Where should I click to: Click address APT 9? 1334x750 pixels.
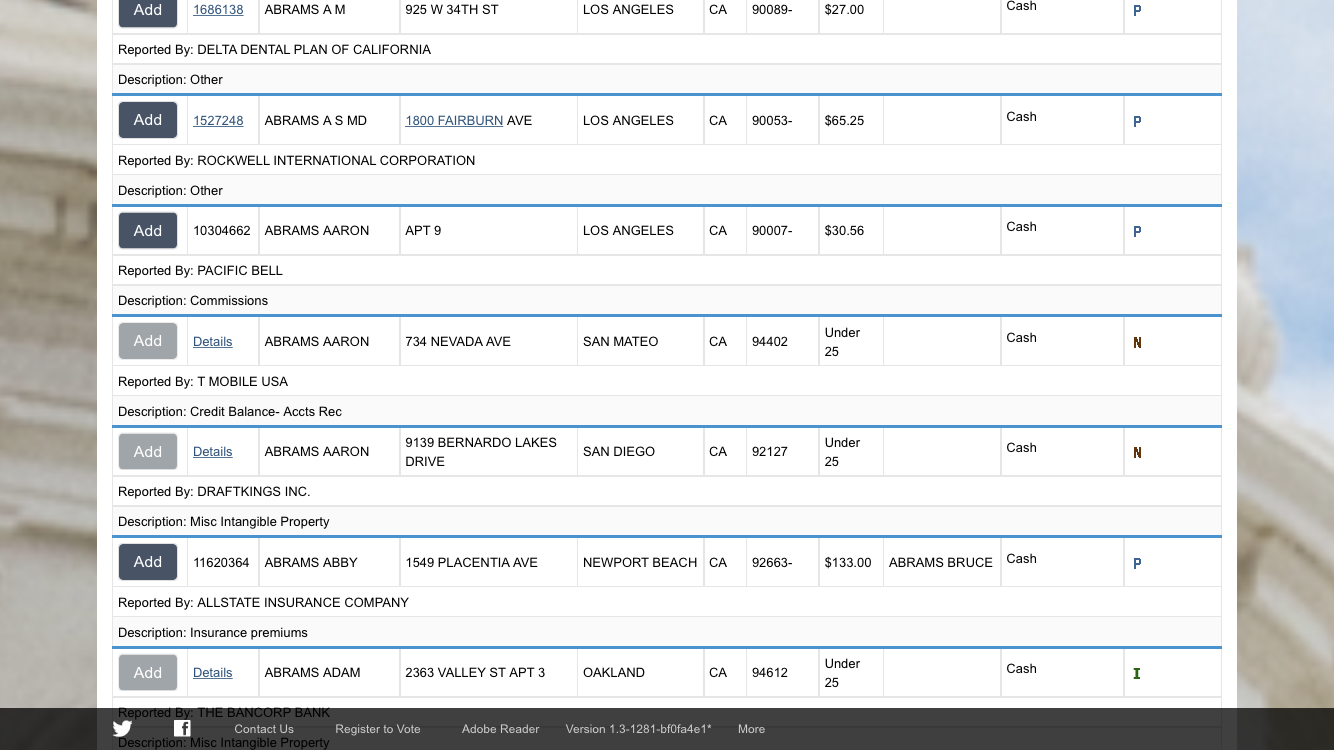423,230
